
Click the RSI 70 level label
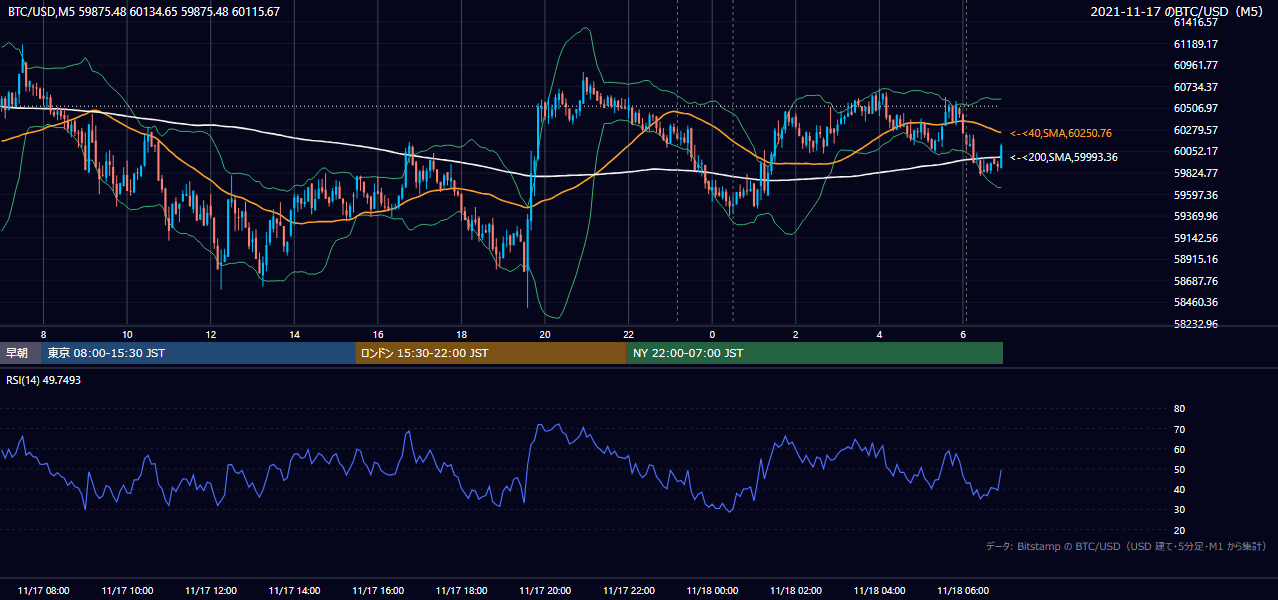tap(1179, 429)
